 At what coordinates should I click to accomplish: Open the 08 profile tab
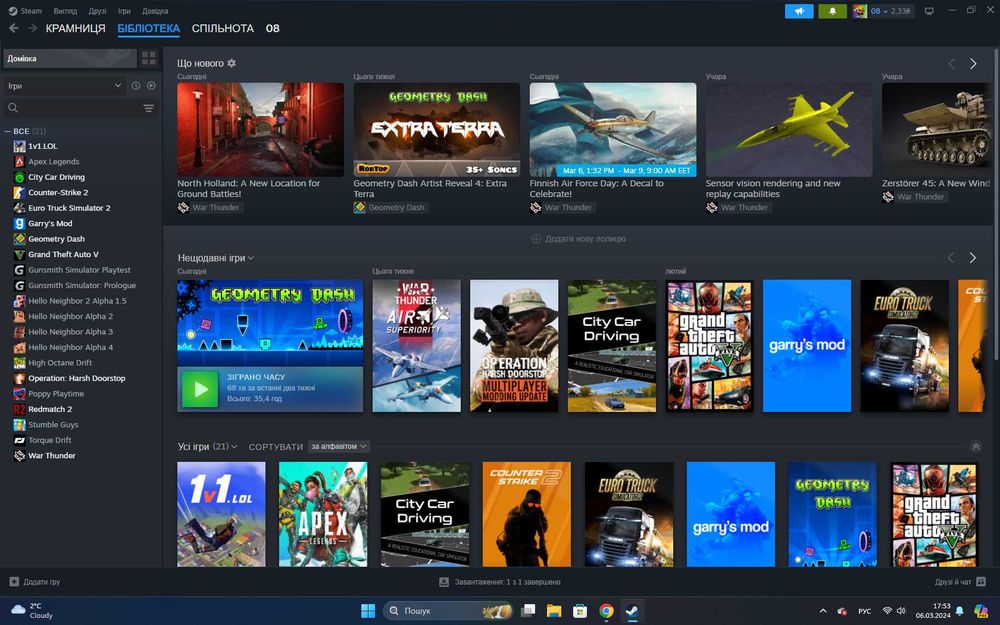point(272,28)
